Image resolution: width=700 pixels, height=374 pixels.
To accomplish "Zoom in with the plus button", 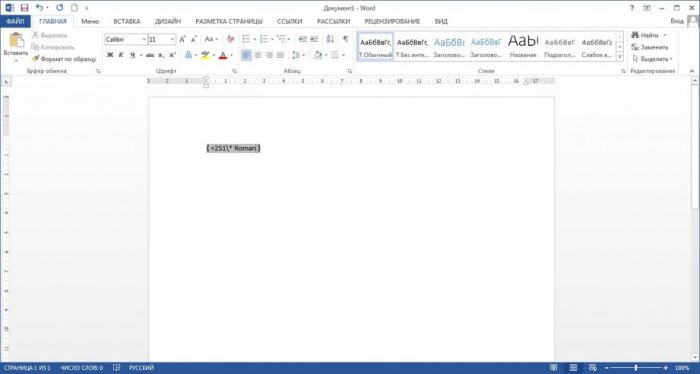I will (x=666, y=368).
